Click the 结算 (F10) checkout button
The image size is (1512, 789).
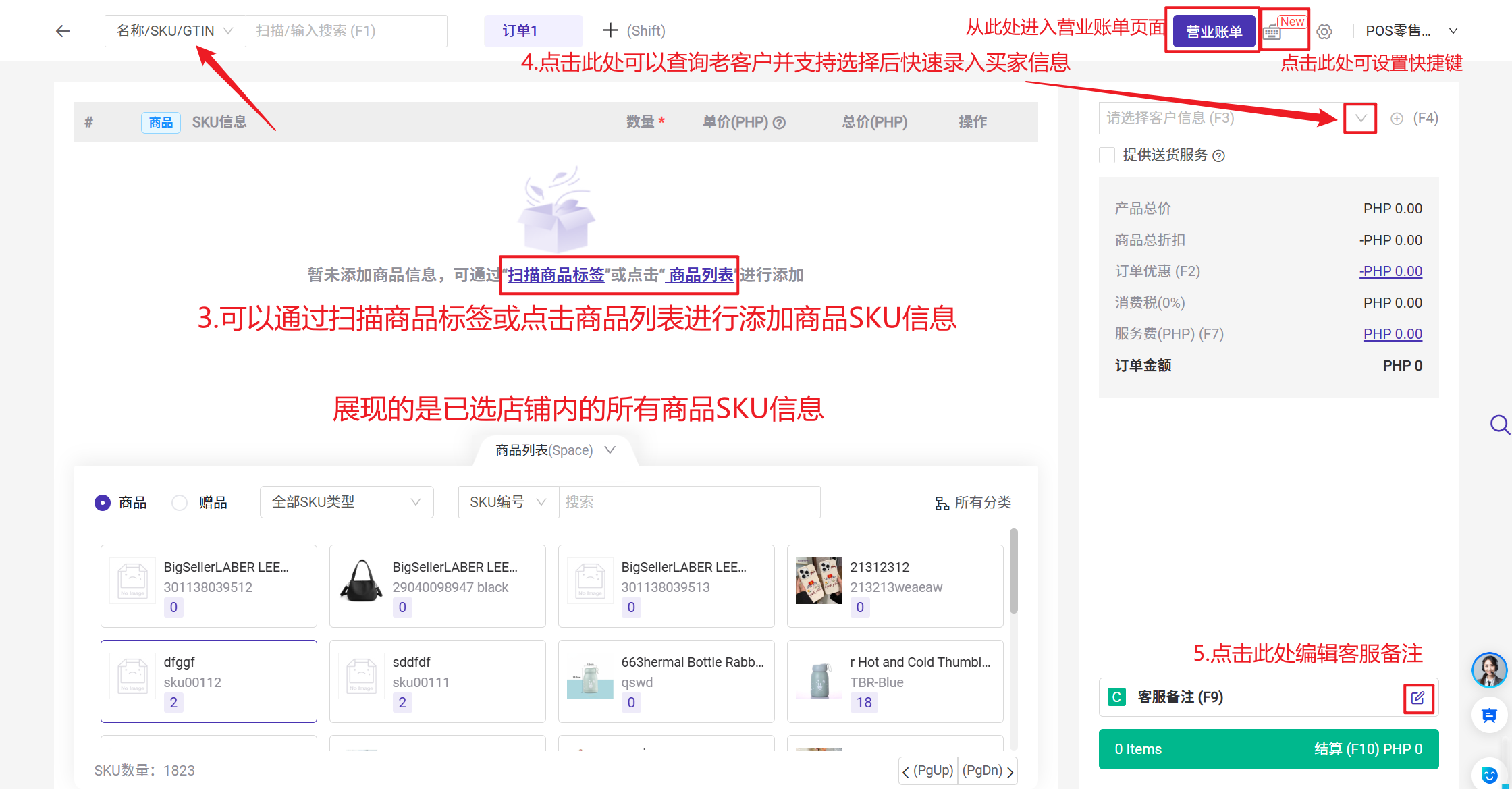tap(1268, 749)
